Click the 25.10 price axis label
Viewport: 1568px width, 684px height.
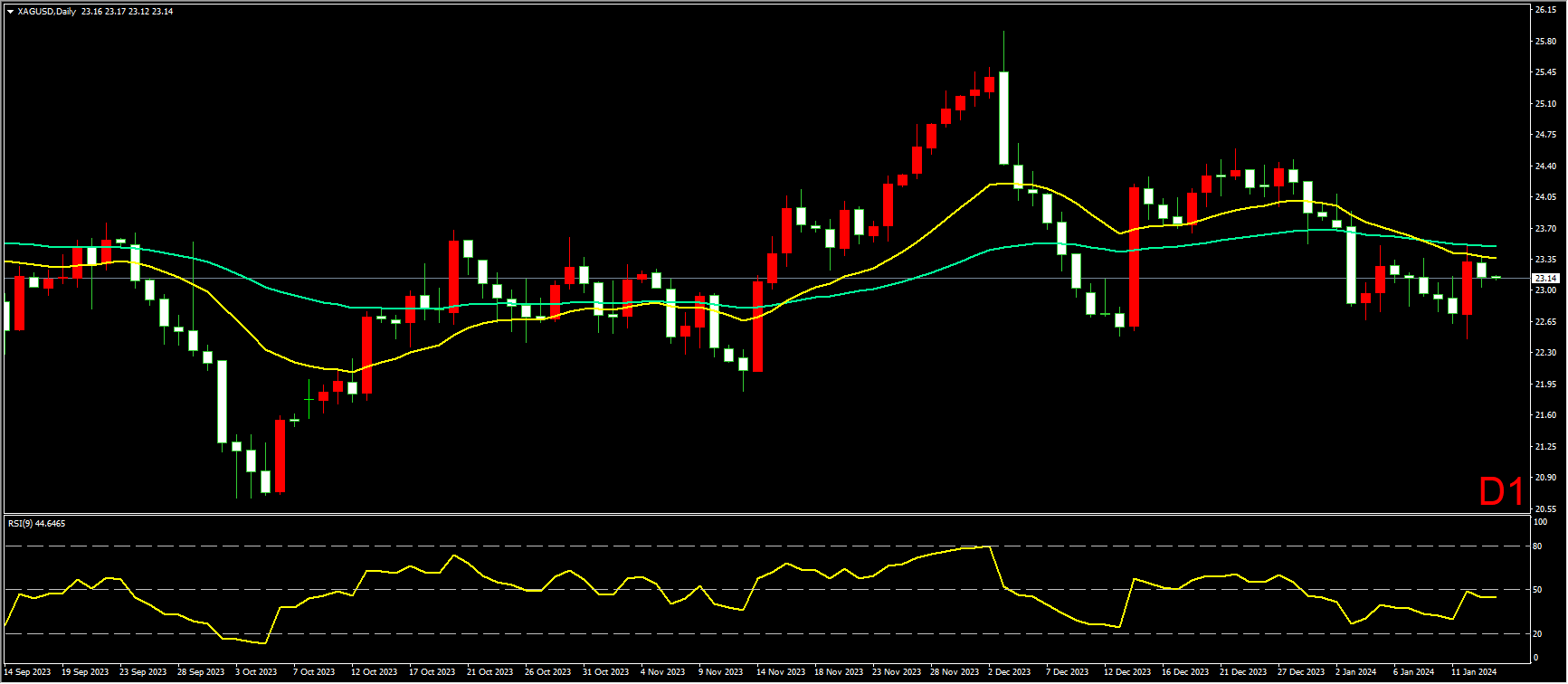point(1545,104)
